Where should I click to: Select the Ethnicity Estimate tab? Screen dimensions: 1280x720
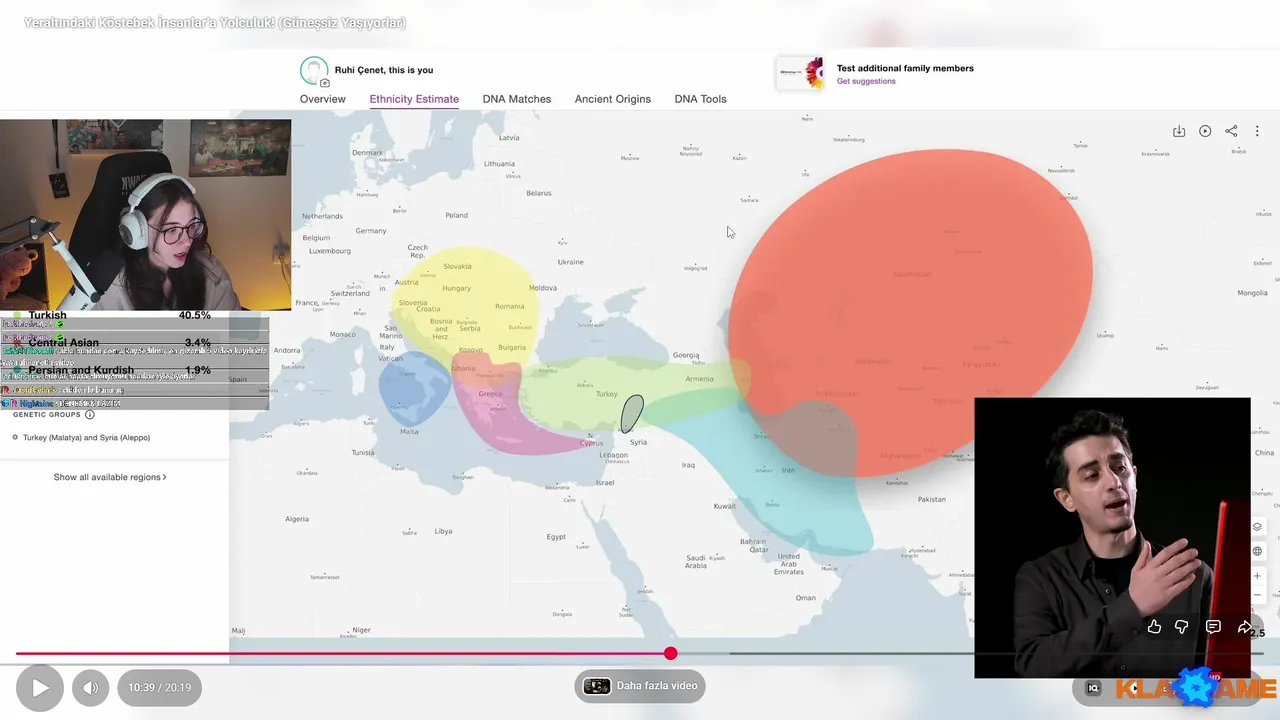point(414,99)
